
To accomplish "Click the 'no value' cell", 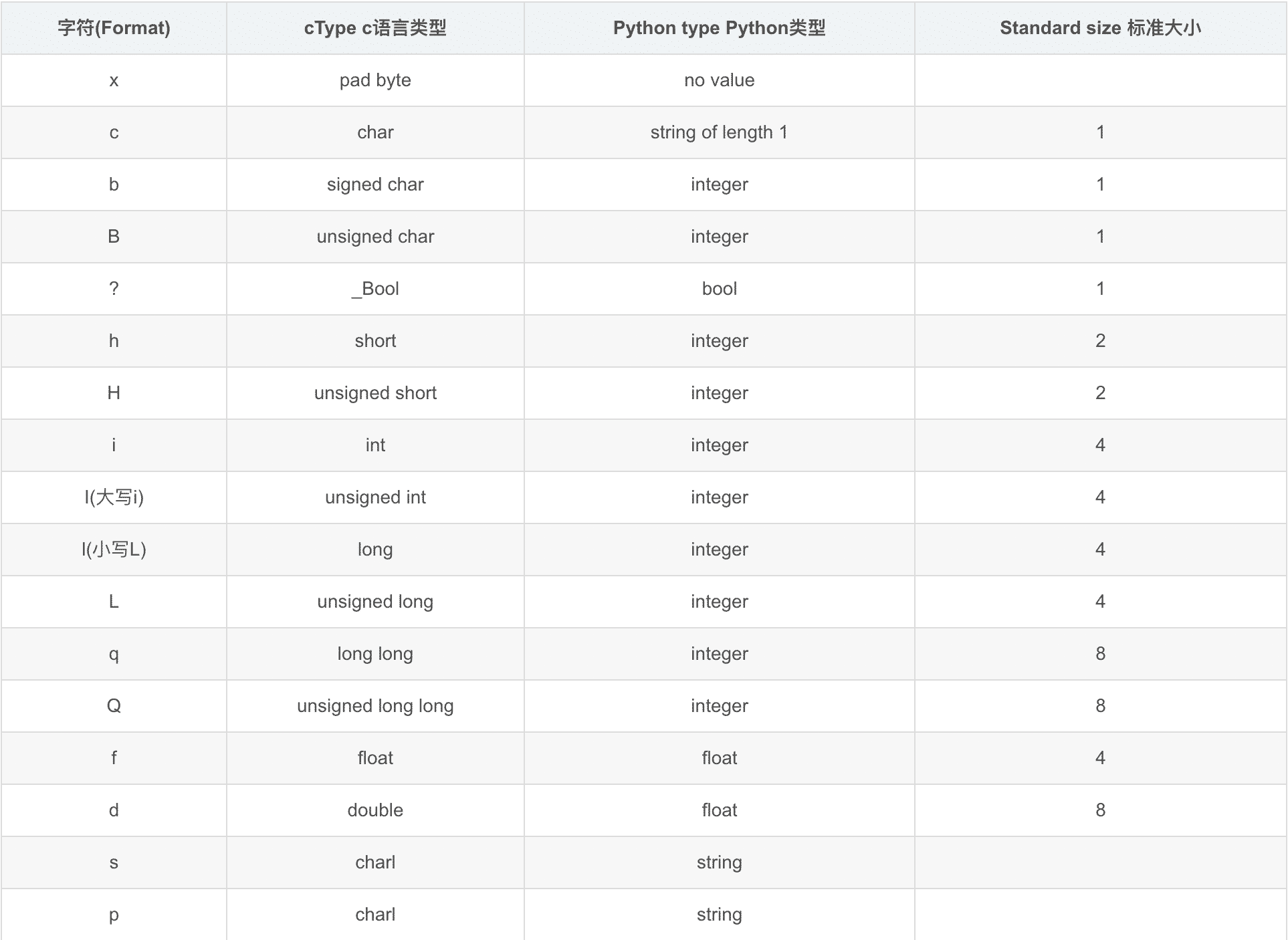I will point(719,80).
